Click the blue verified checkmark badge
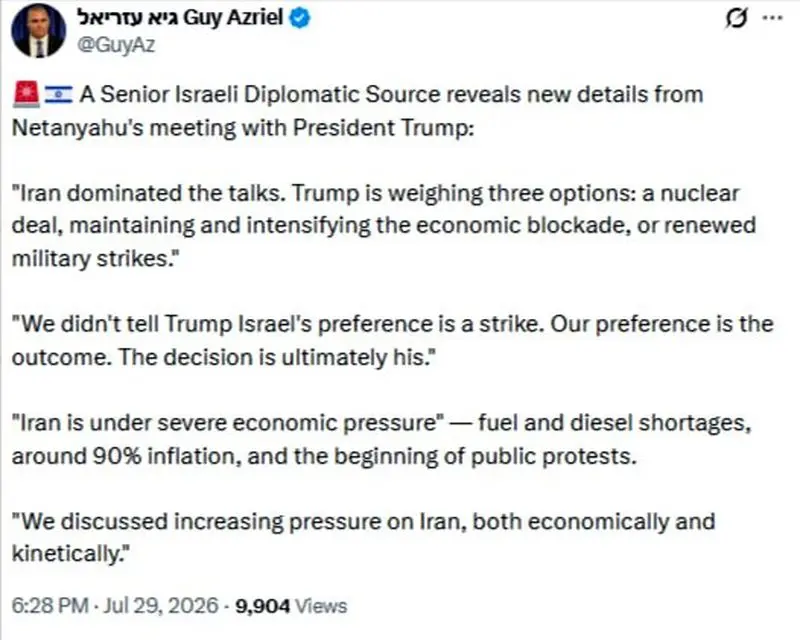Viewport: 800px width, 640px height. (x=300, y=19)
